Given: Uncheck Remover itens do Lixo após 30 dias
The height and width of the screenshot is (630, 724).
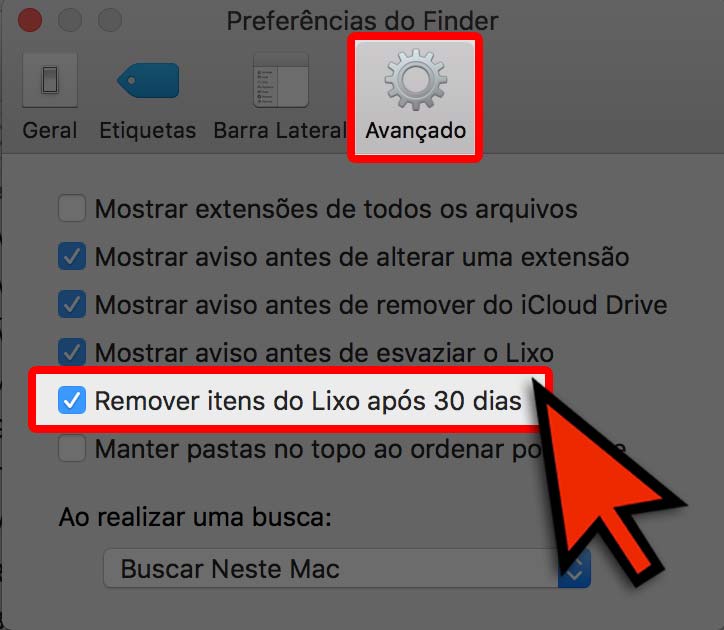Looking at the screenshot, I should [x=72, y=400].
